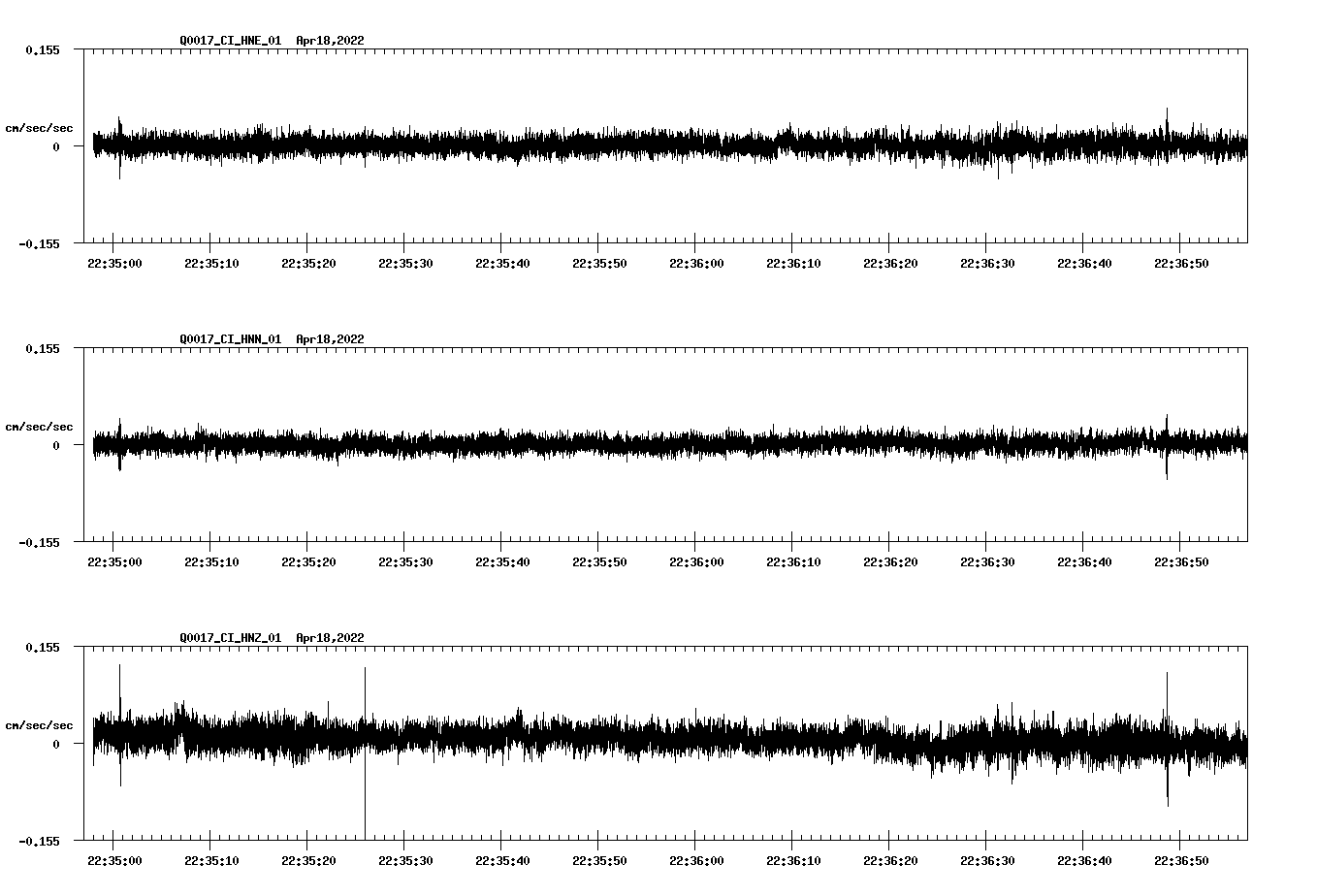1317x896 pixels.
Task: Pick 22:35:10 time label under HNZ plot
Action: pyautogui.click(x=211, y=860)
